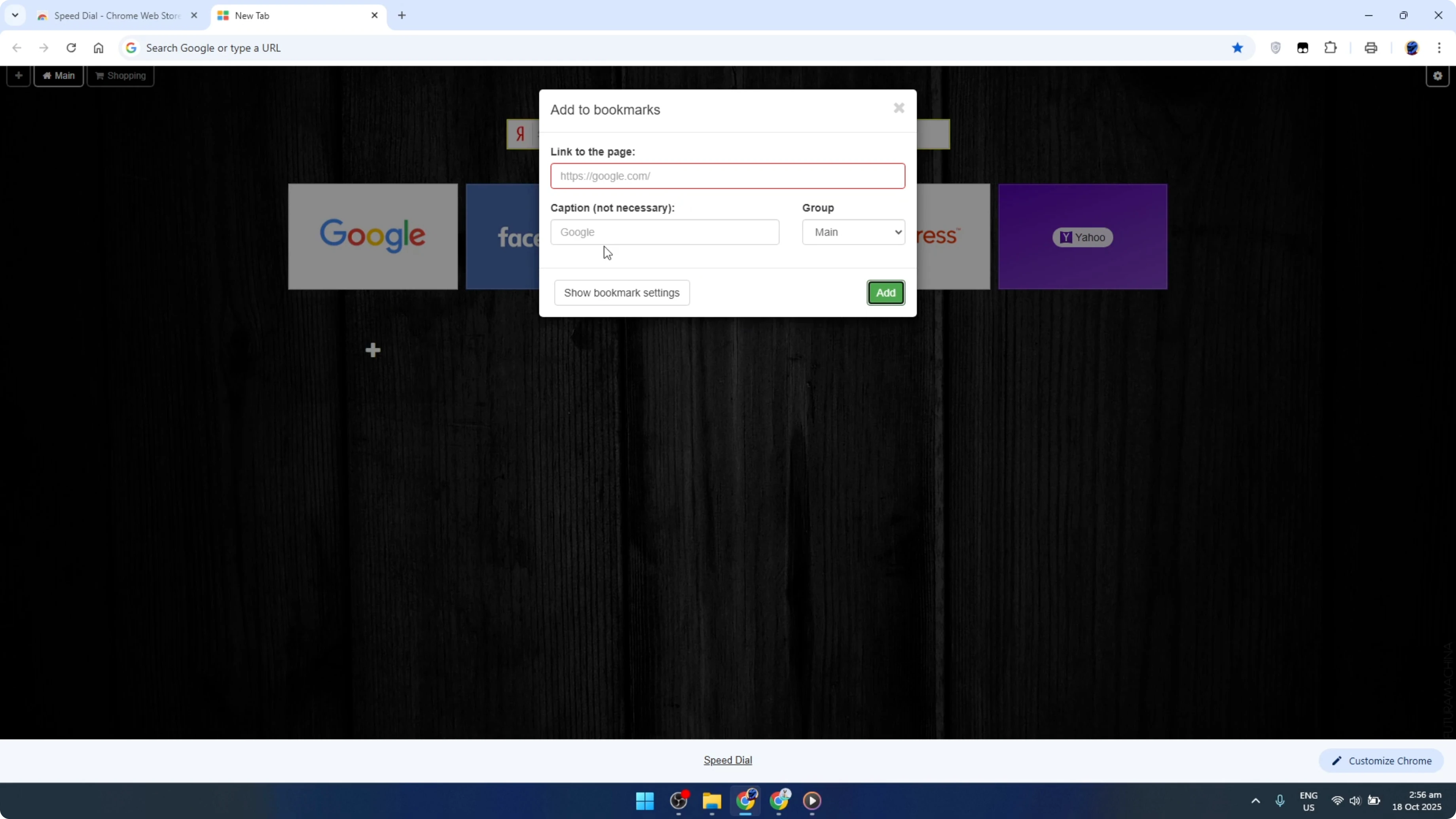
Task: Select the Speed Dial settings gear icon
Action: point(1437,76)
